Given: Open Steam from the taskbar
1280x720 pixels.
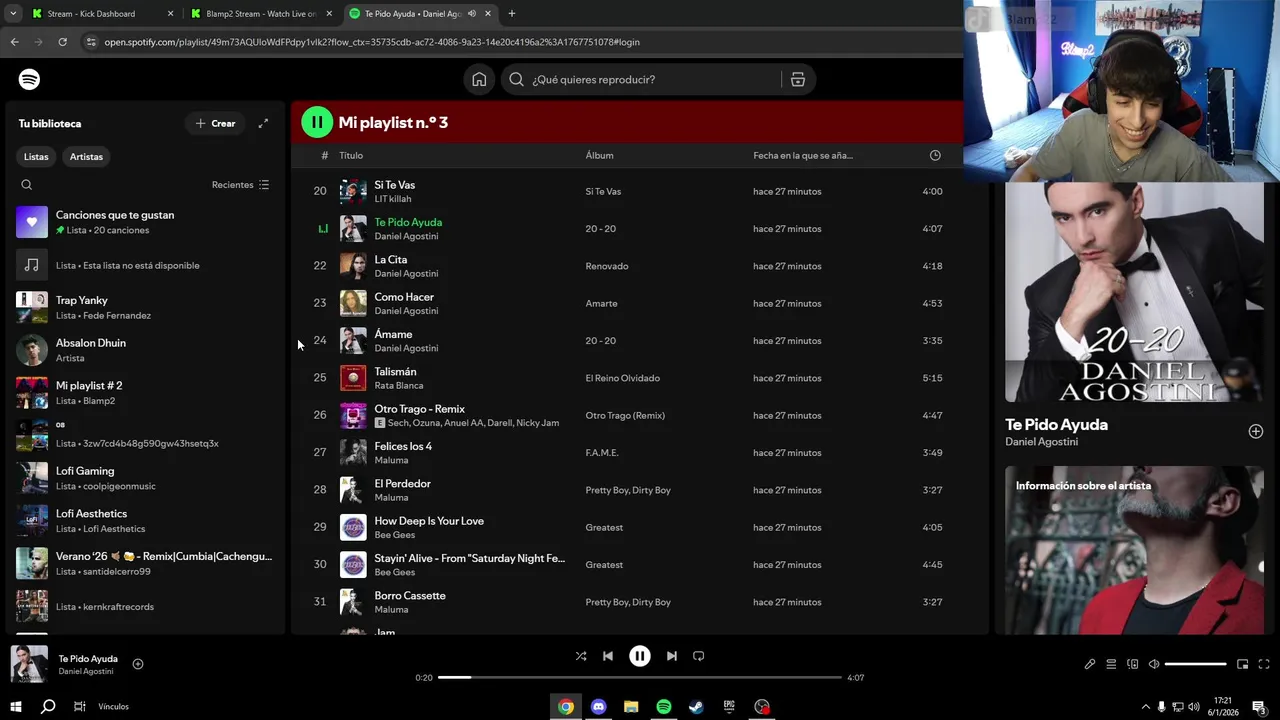Looking at the screenshot, I should 696,706.
